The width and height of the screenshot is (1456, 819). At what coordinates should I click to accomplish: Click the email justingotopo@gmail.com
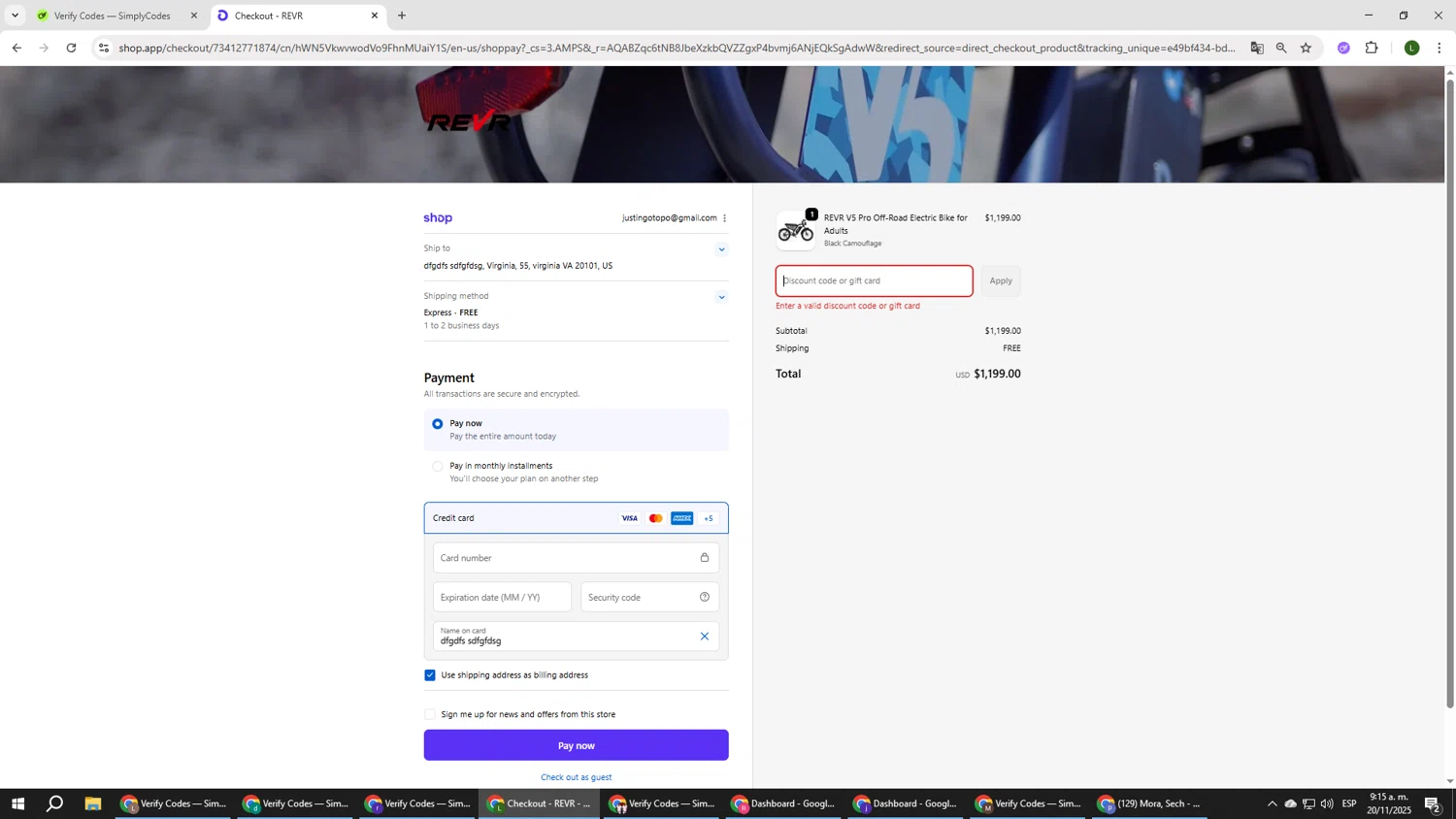(x=669, y=218)
